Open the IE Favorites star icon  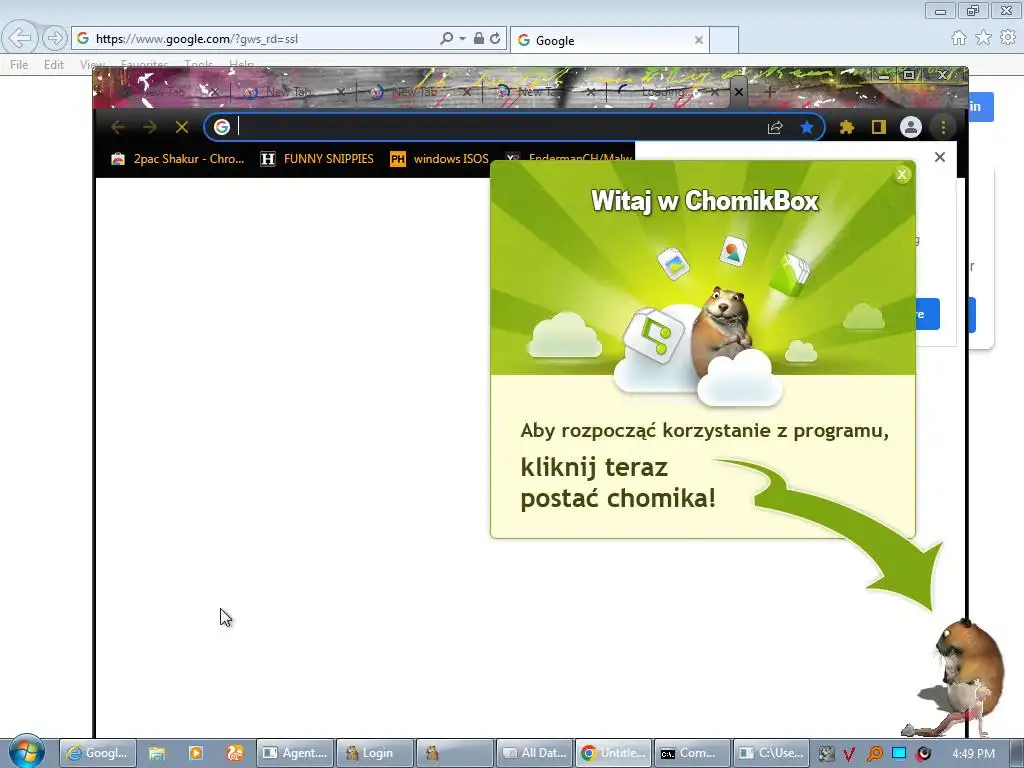pos(984,38)
